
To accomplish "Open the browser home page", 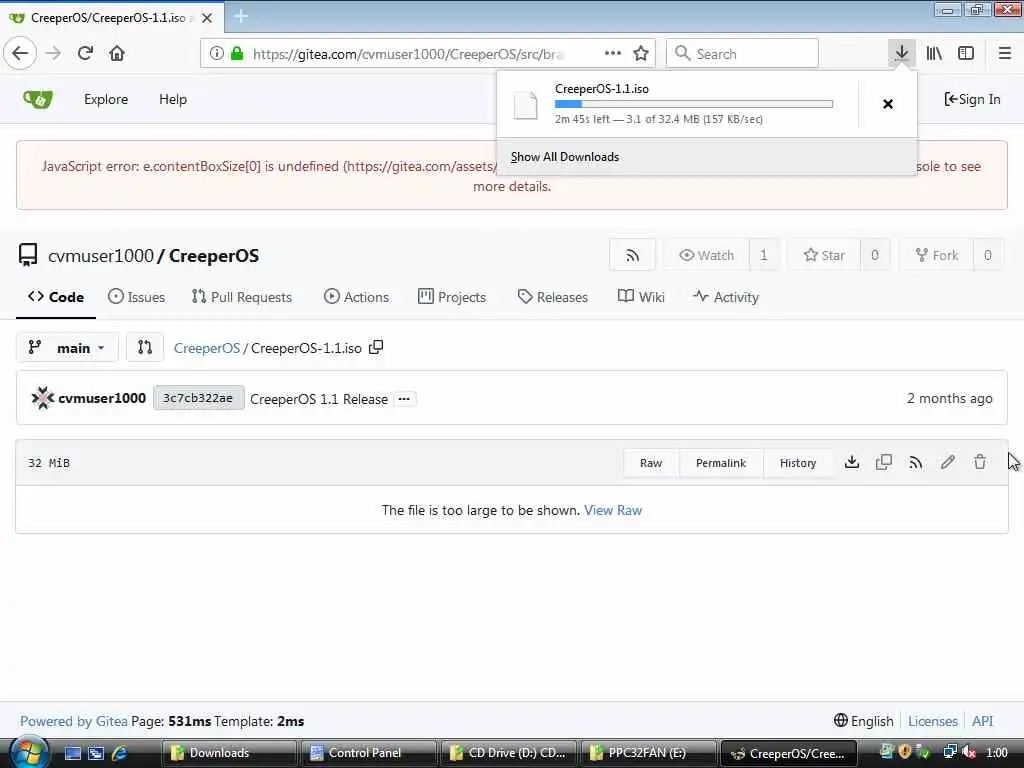I will tap(117, 54).
